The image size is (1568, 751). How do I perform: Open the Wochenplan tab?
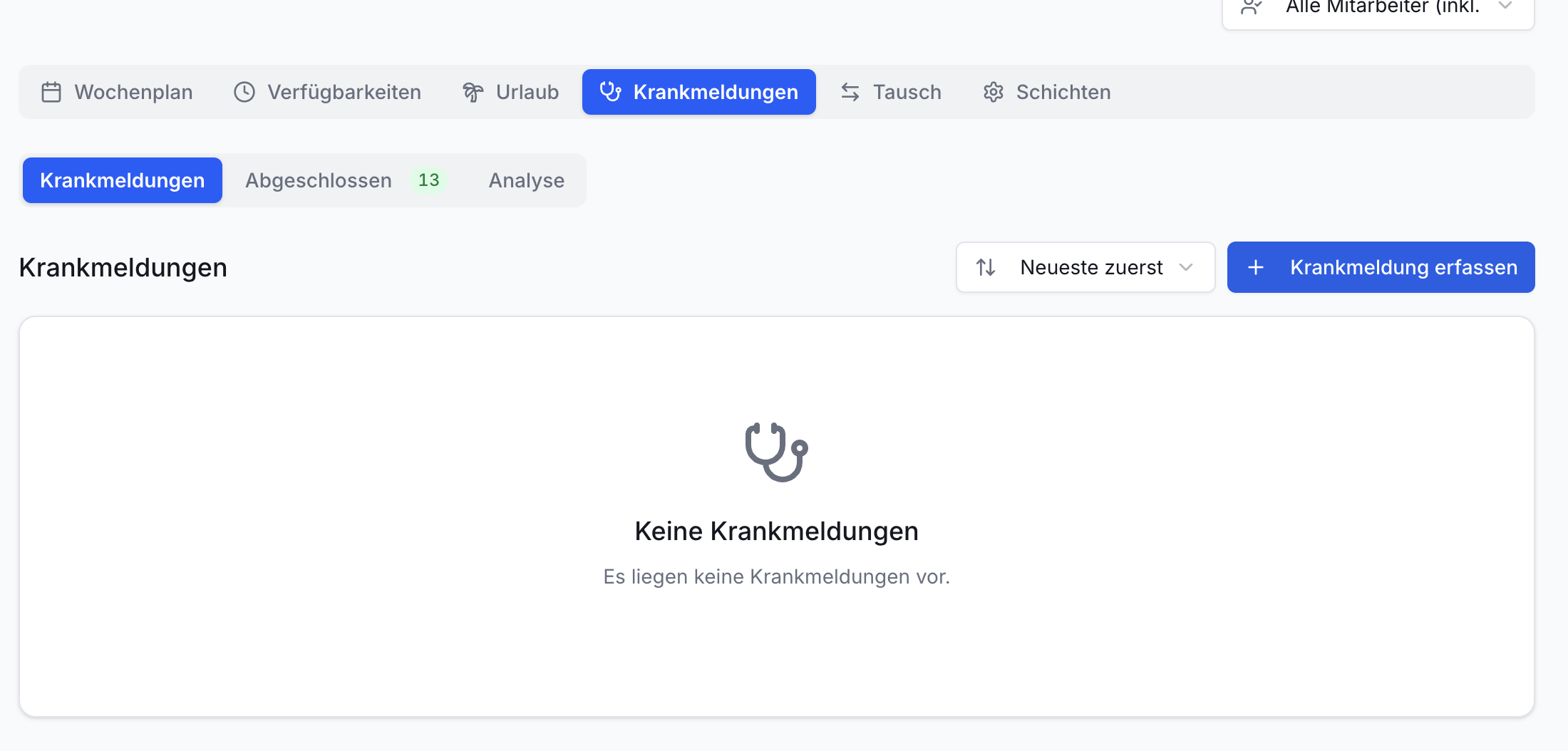pos(117,92)
